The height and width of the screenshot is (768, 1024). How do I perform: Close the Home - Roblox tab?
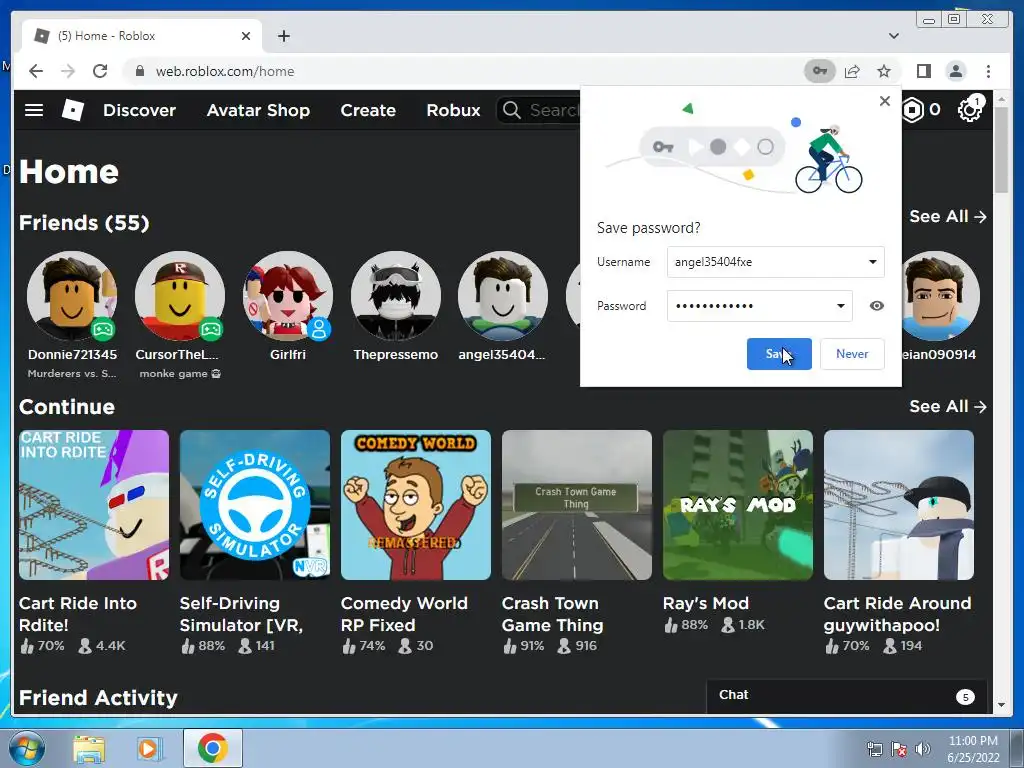tap(246, 36)
